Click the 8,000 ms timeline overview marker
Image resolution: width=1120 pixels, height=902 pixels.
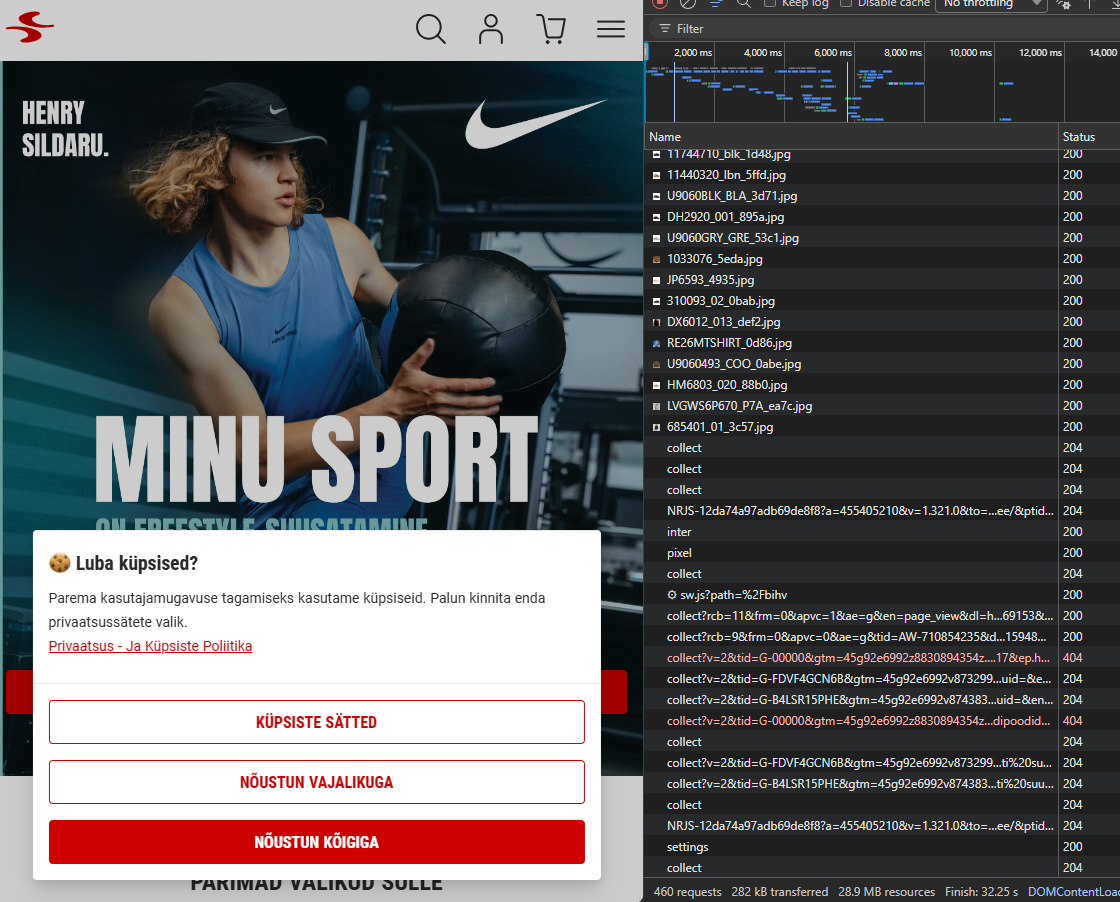tap(903, 53)
